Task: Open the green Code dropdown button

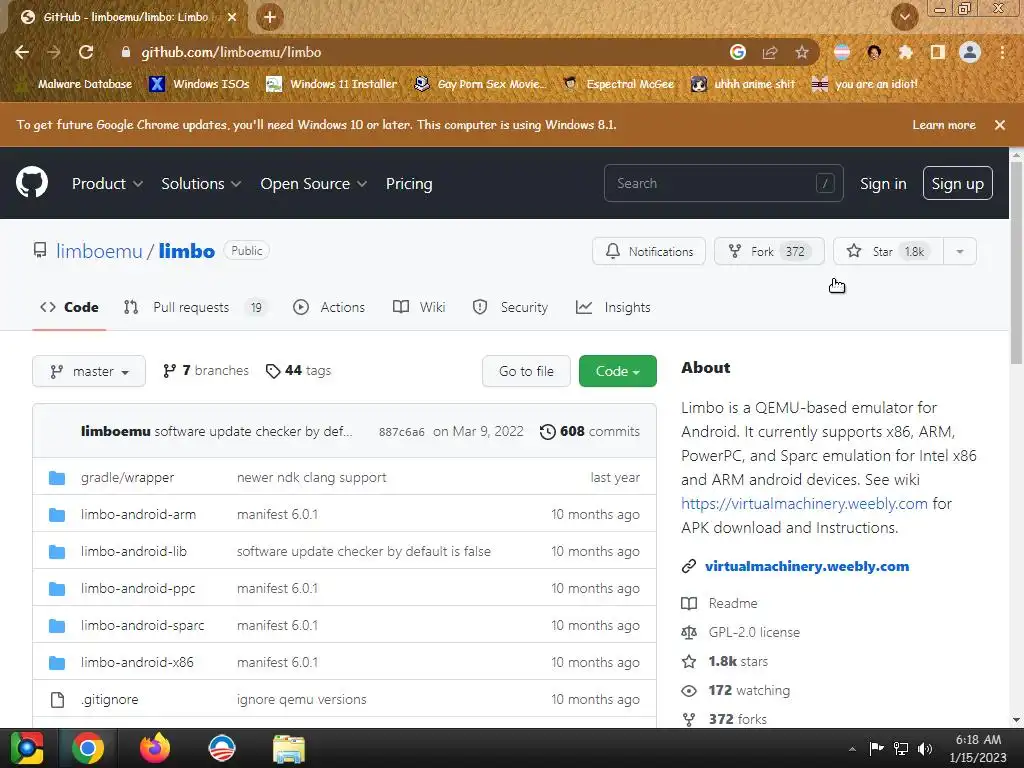Action: [x=617, y=371]
